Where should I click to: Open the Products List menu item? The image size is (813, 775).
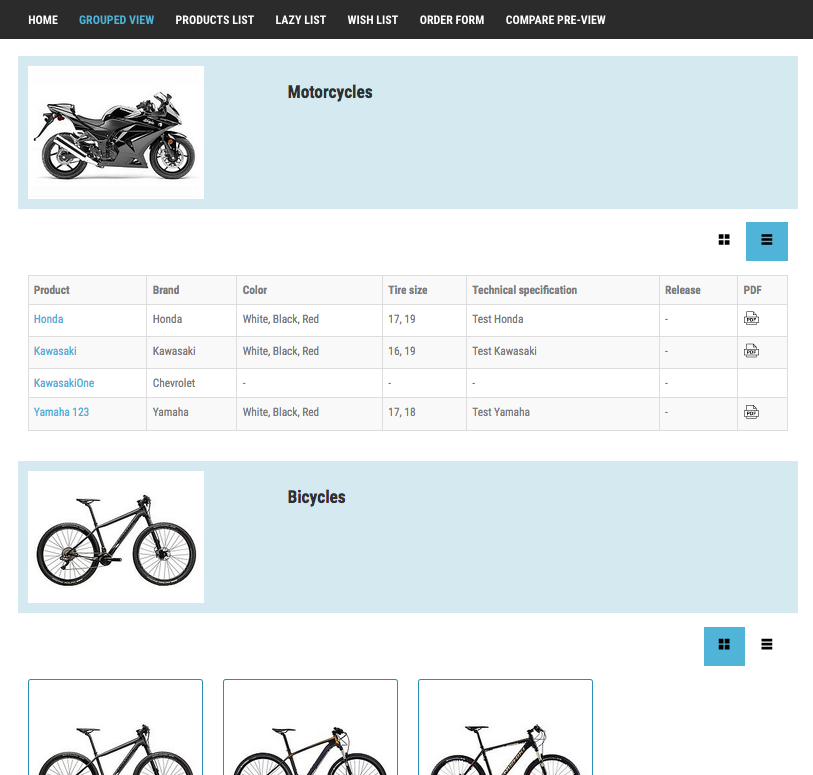pyautogui.click(x=215, y=20)
